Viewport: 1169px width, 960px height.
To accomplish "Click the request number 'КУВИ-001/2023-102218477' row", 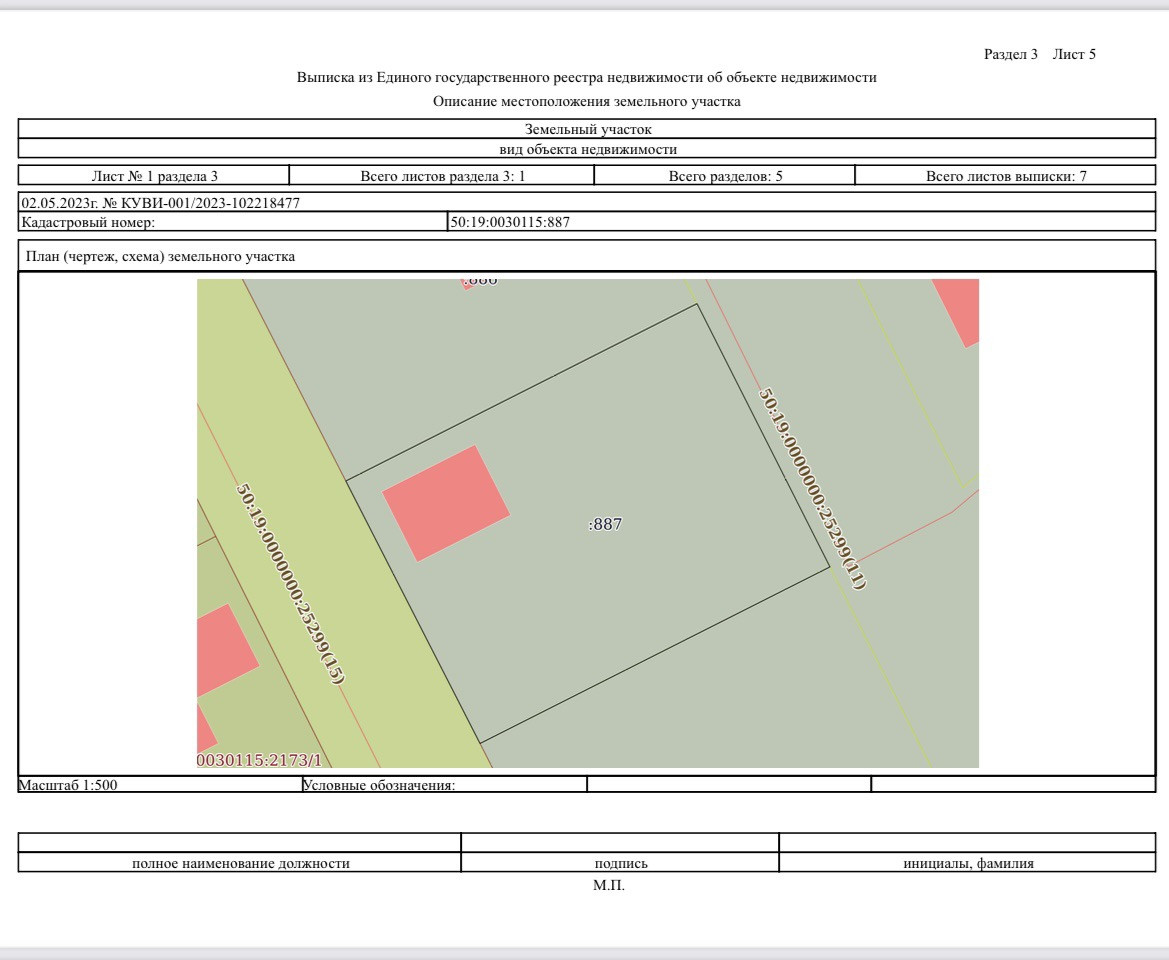I will [587, 203].
